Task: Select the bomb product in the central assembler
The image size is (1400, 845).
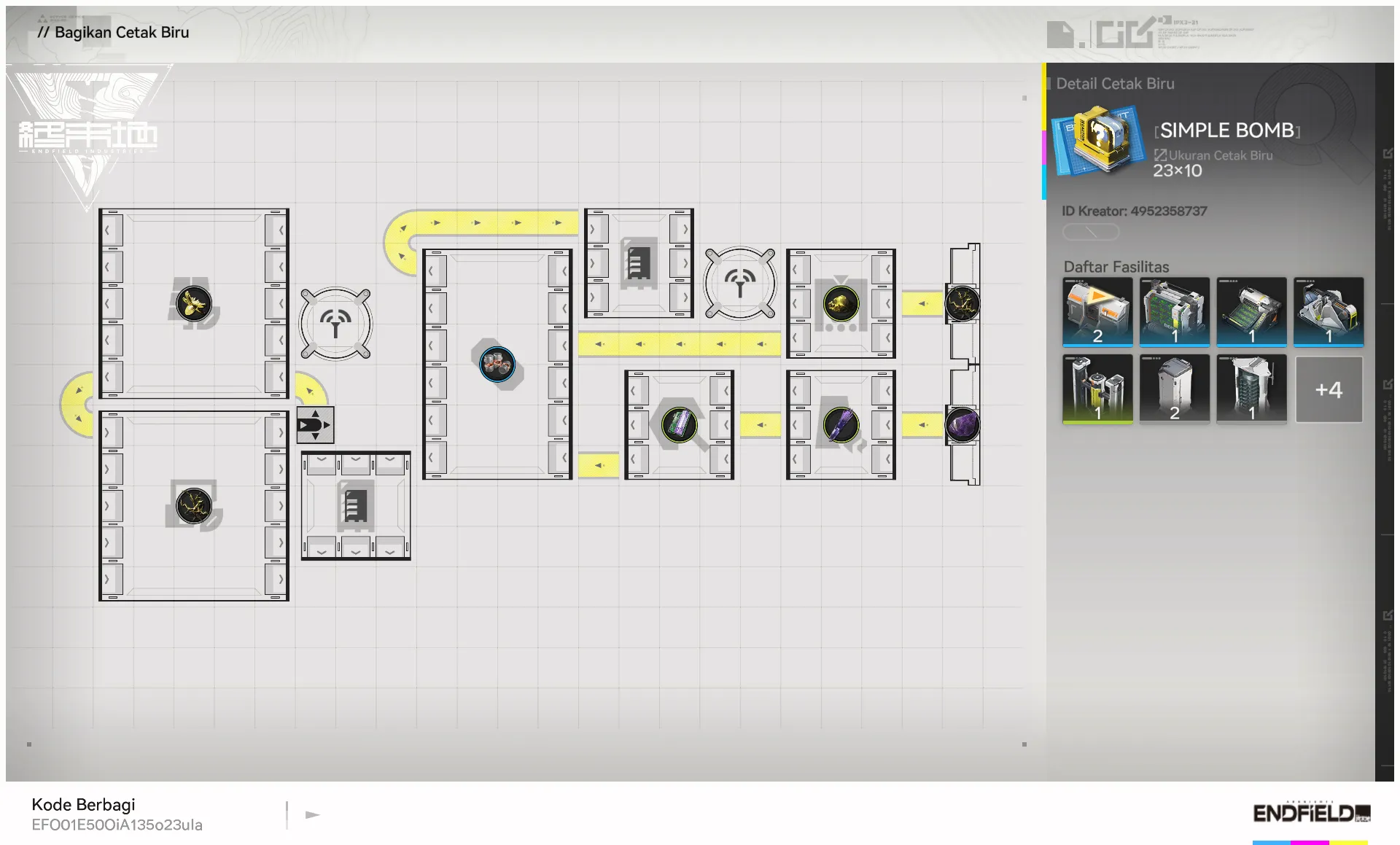Action: pos(497,364)
